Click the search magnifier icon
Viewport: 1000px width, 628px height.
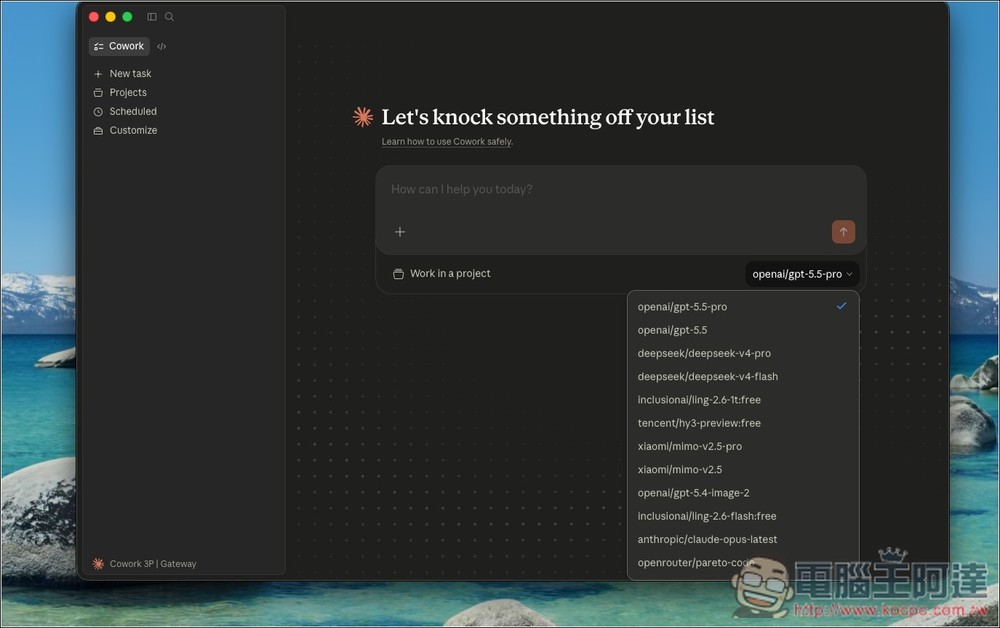coord(169,17)
